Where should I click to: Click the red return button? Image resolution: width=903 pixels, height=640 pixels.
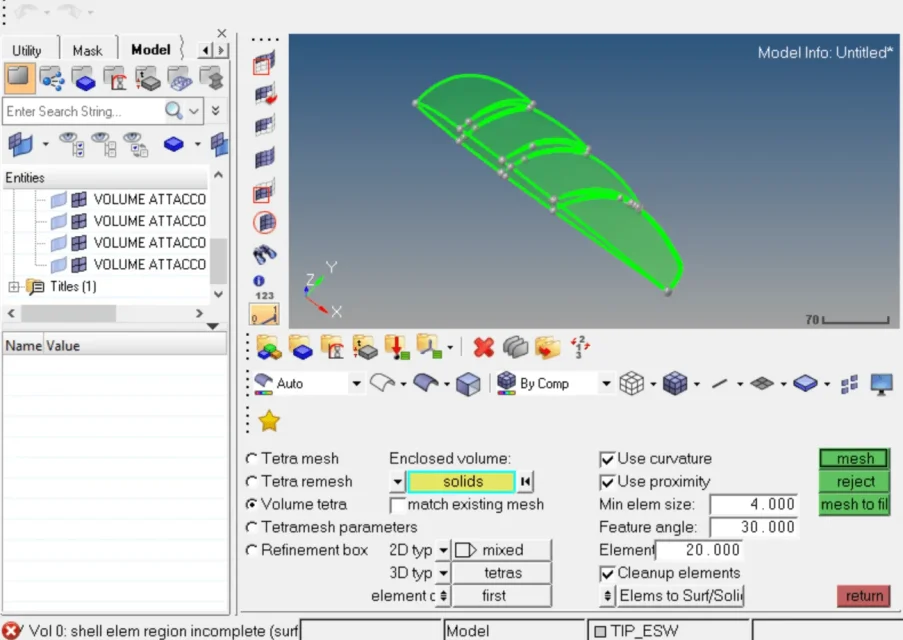[x=864, y=596]
